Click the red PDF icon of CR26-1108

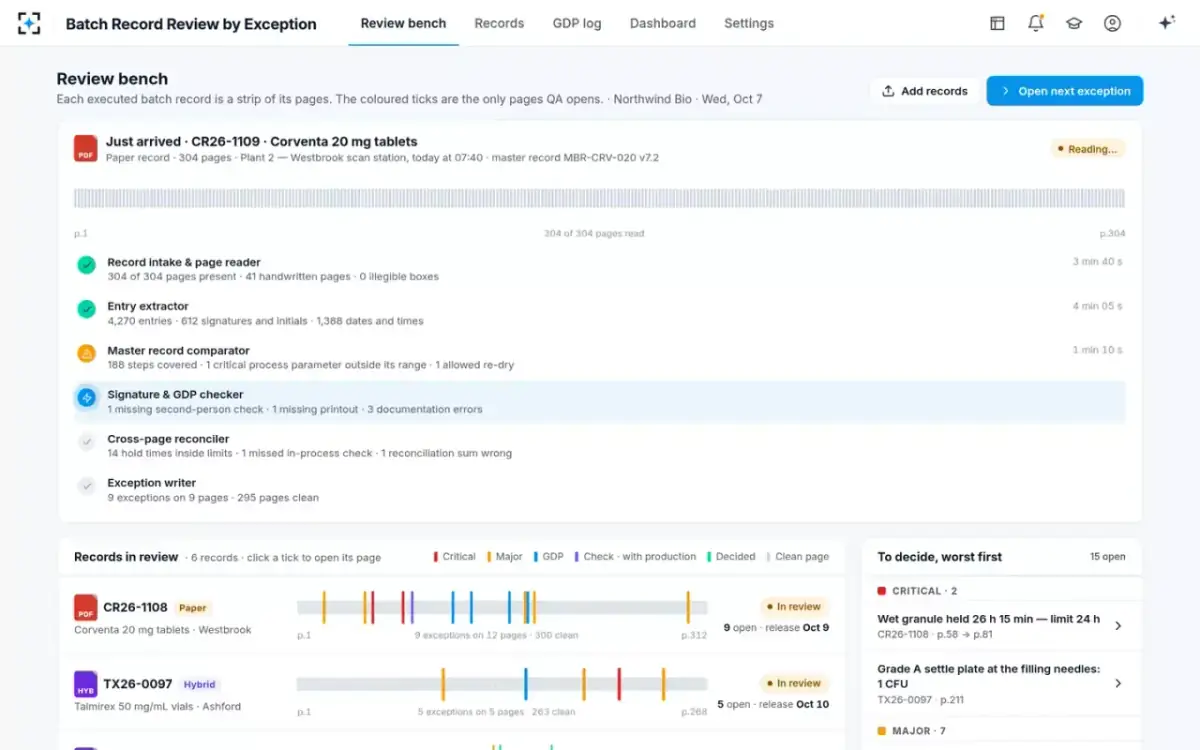[x=86, y=608]
